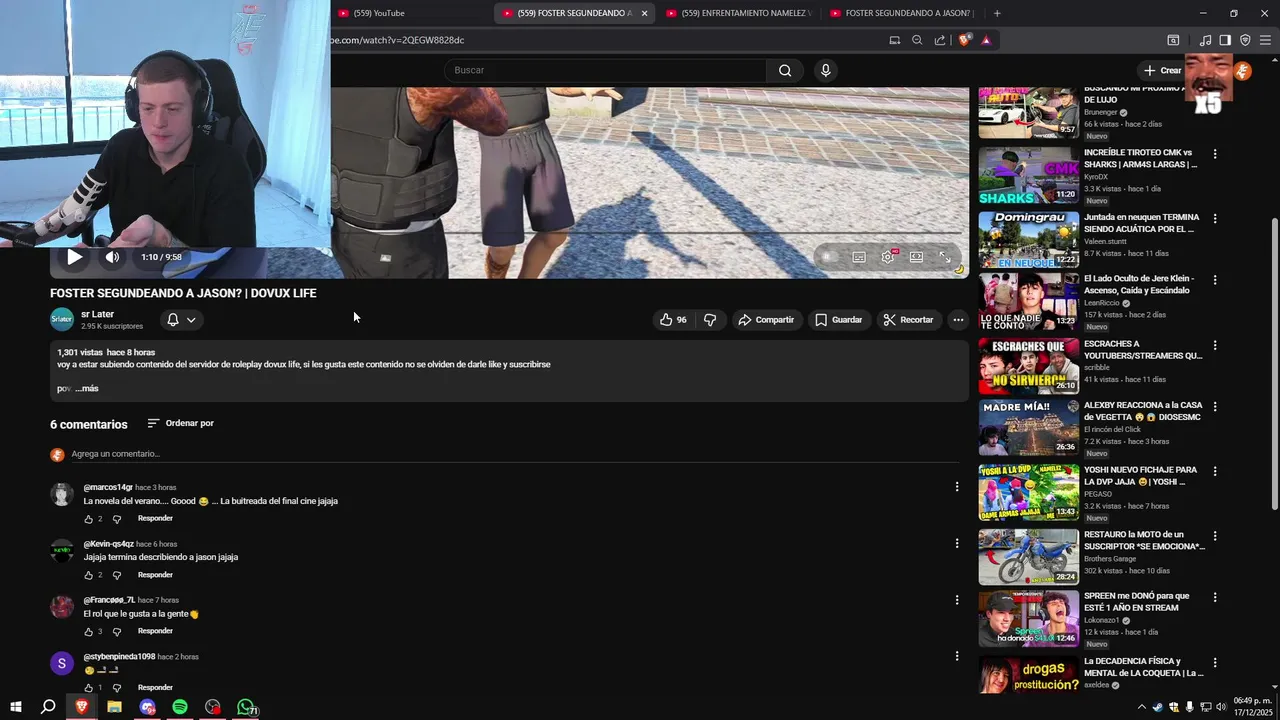Viewport: 1280px width, 720px height.
Task: Like the comment by @marcos14gr
Action: [88, 519]
